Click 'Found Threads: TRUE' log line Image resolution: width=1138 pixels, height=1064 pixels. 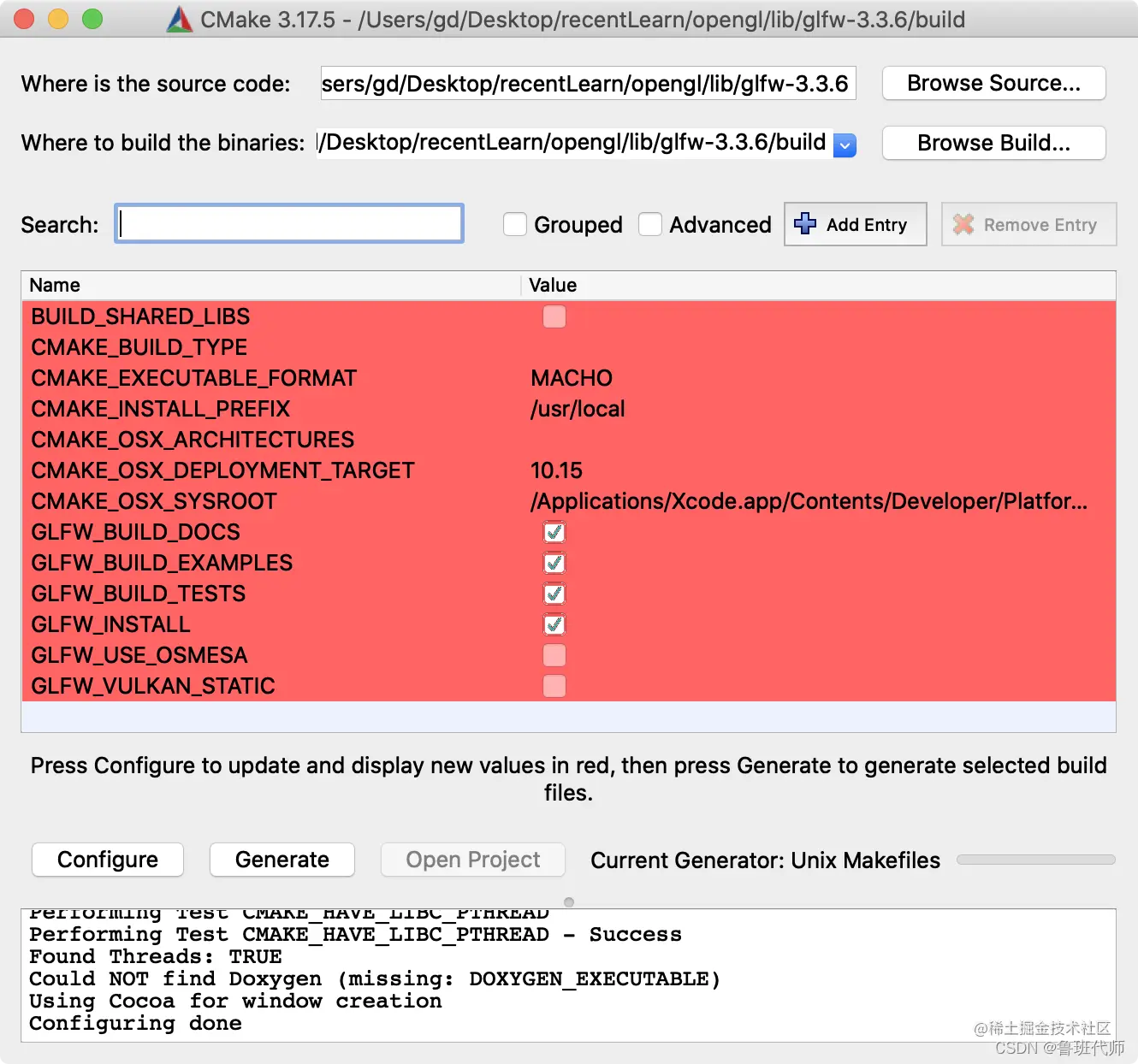coord(155,956)
